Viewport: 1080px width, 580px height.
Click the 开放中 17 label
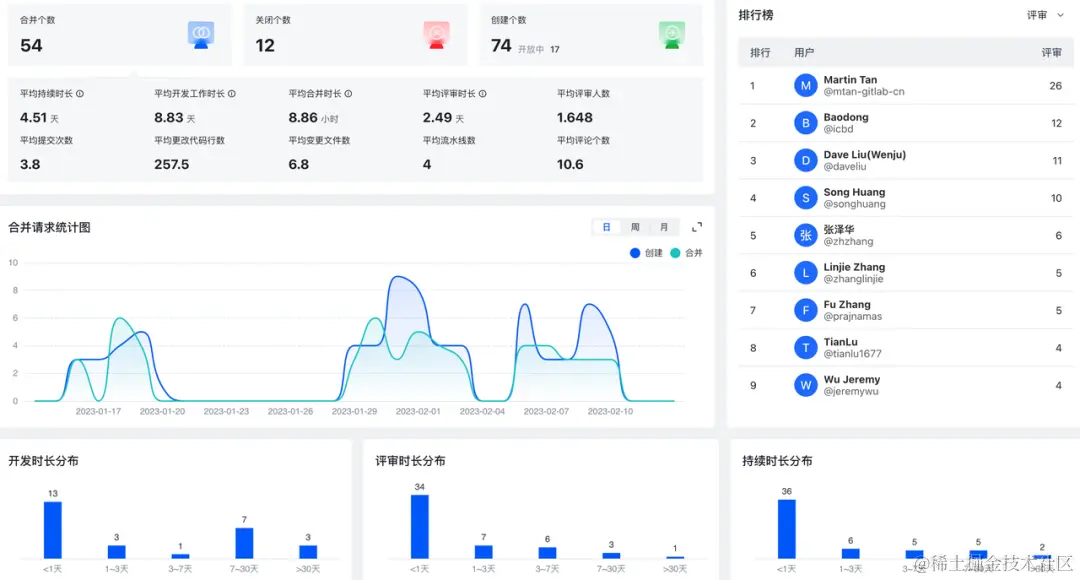tap(539, 50)
